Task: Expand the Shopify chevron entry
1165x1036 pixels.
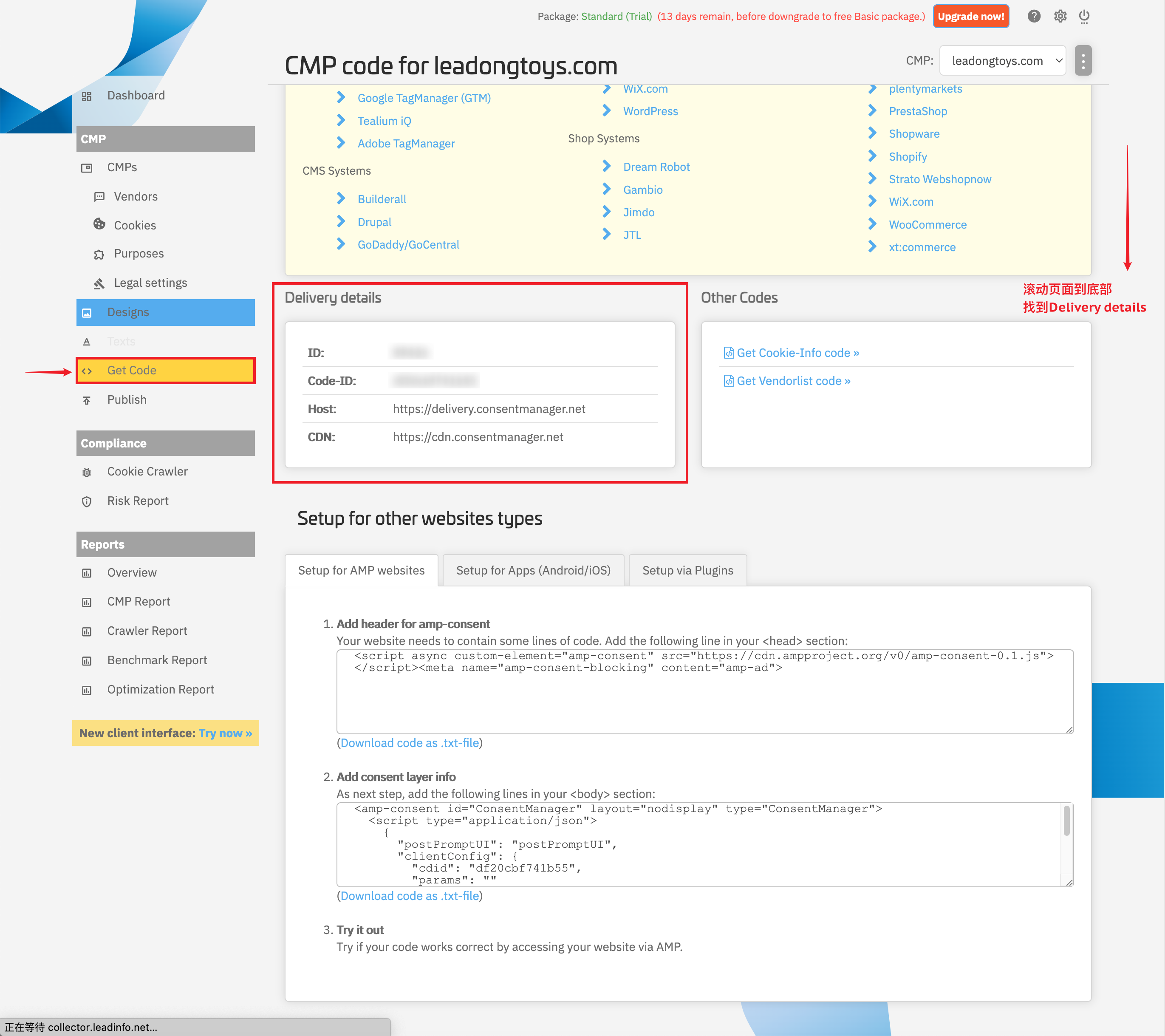Action: (x=873, y=156)
